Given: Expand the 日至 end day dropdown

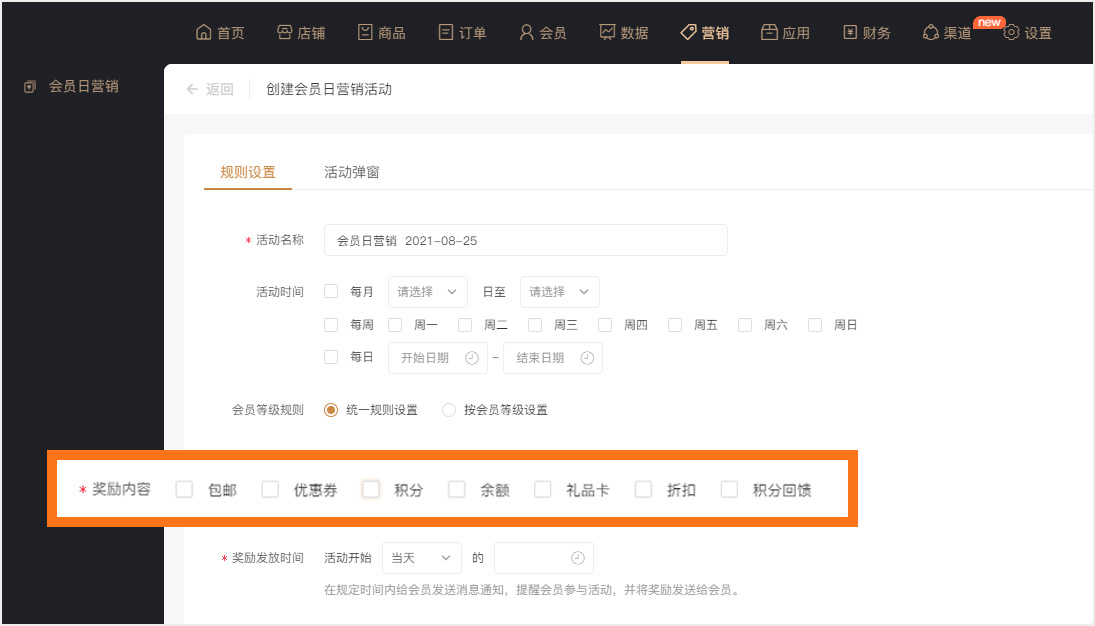Looking at the screenshot, I should click(x=559, y=292).
